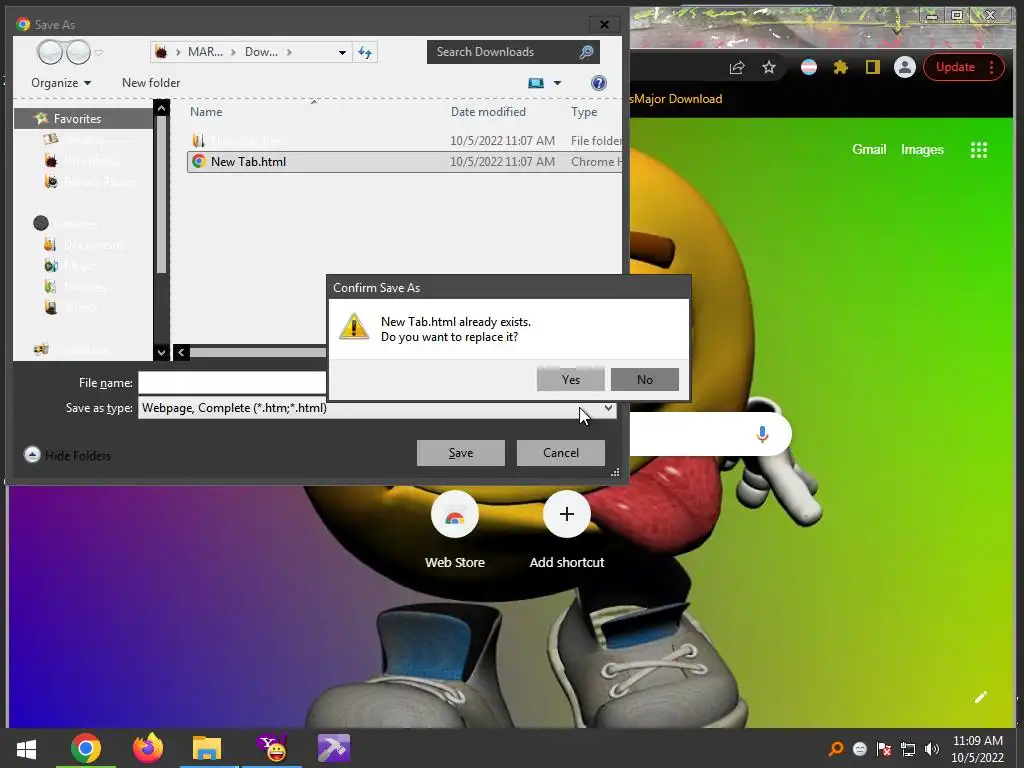The width and height of the screenshot is (1024, 768).
Task: Launch Firefox from the taskbar
Action: click(x=148, y=748)
